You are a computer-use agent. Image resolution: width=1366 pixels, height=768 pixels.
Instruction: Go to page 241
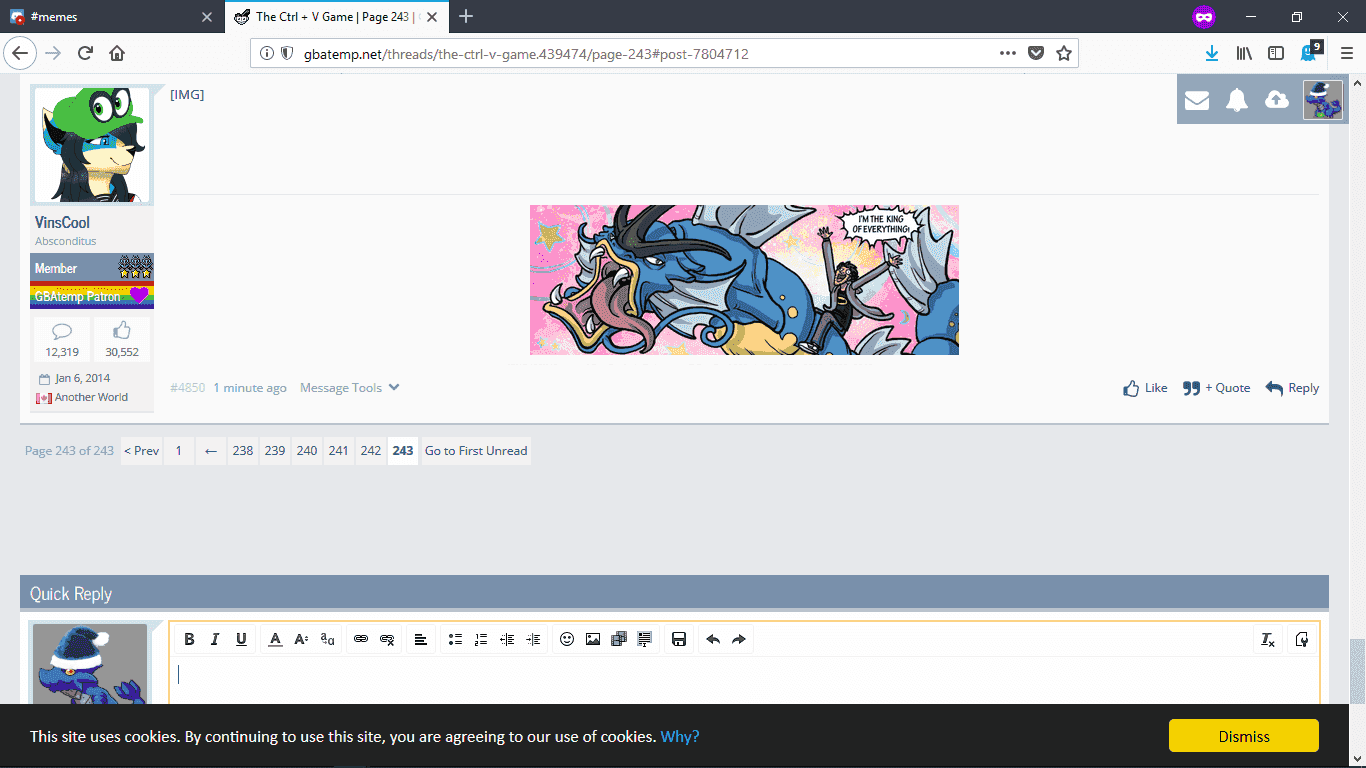click(339, 451)
